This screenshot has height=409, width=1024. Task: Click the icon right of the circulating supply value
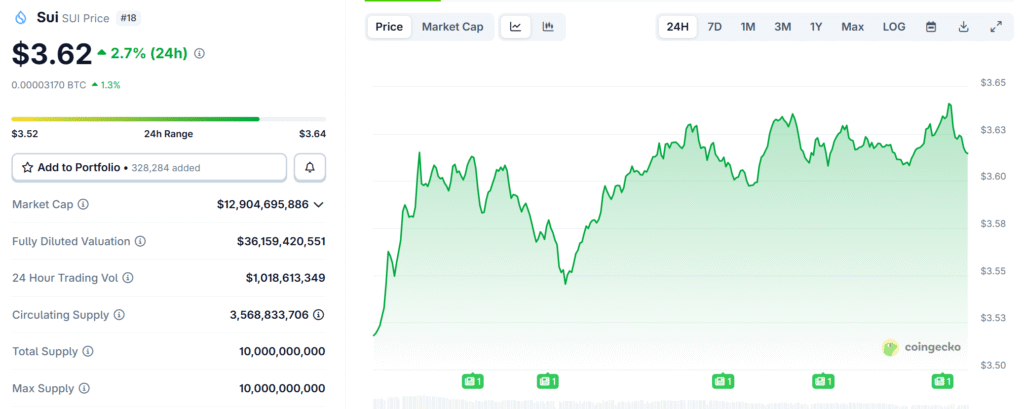(x=319, y=315)
